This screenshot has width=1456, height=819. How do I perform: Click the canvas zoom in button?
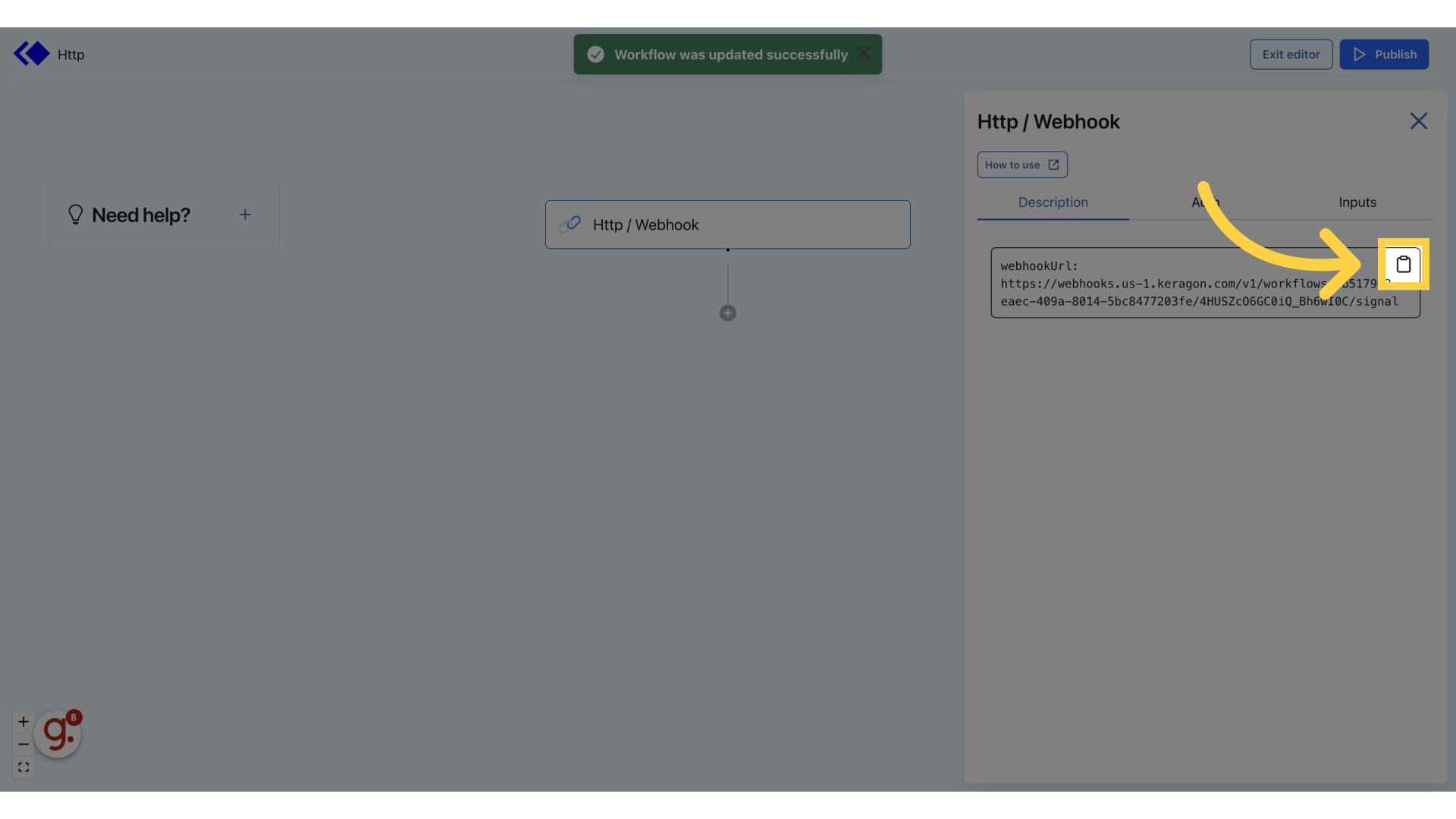24,721
